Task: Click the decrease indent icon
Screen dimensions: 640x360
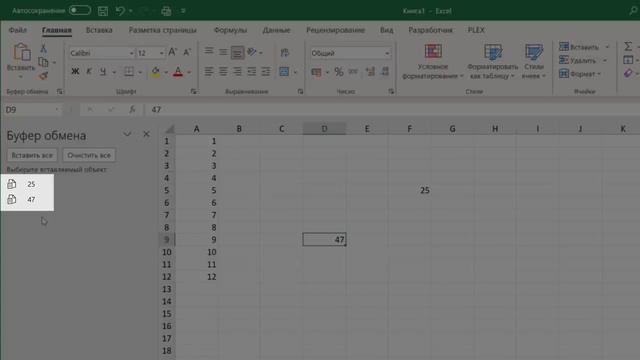Action: pyautogui.click(x=252, y=72)
